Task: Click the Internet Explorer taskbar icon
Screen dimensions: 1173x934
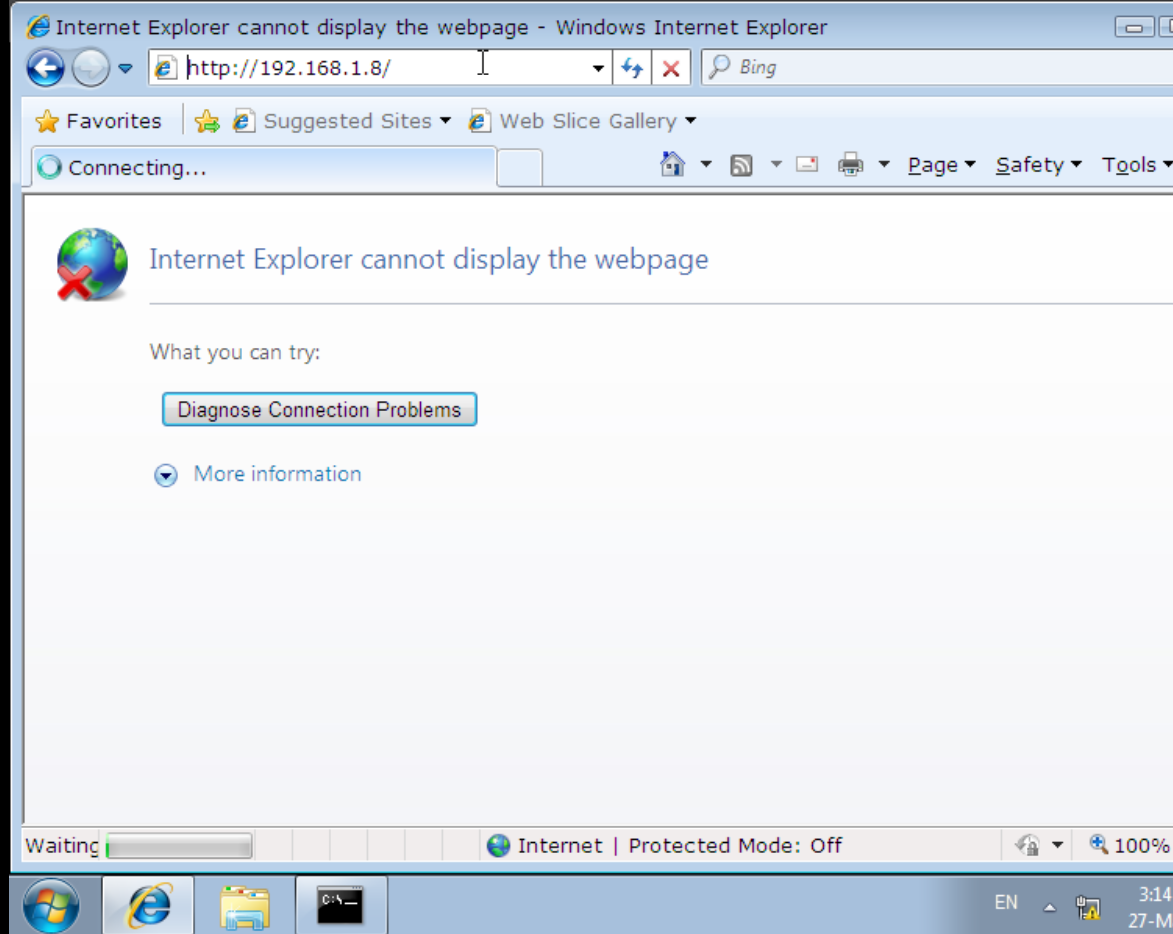Action: tap(148, 906)
